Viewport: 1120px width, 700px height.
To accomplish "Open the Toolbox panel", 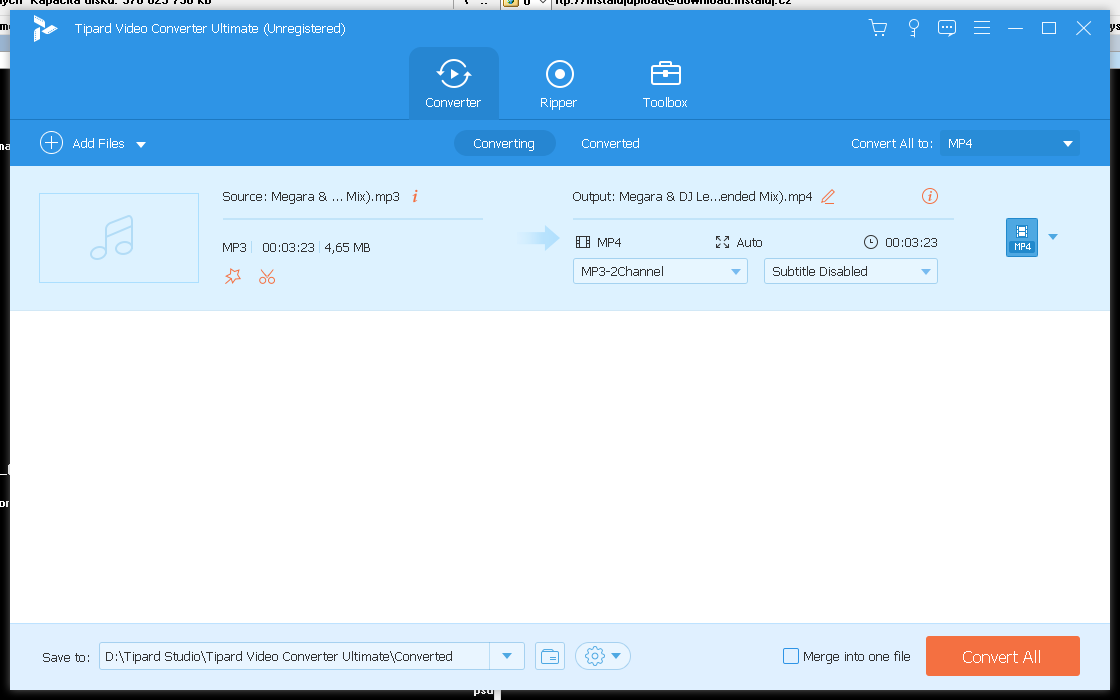I will pyautogui.click(x=664, y=82).
